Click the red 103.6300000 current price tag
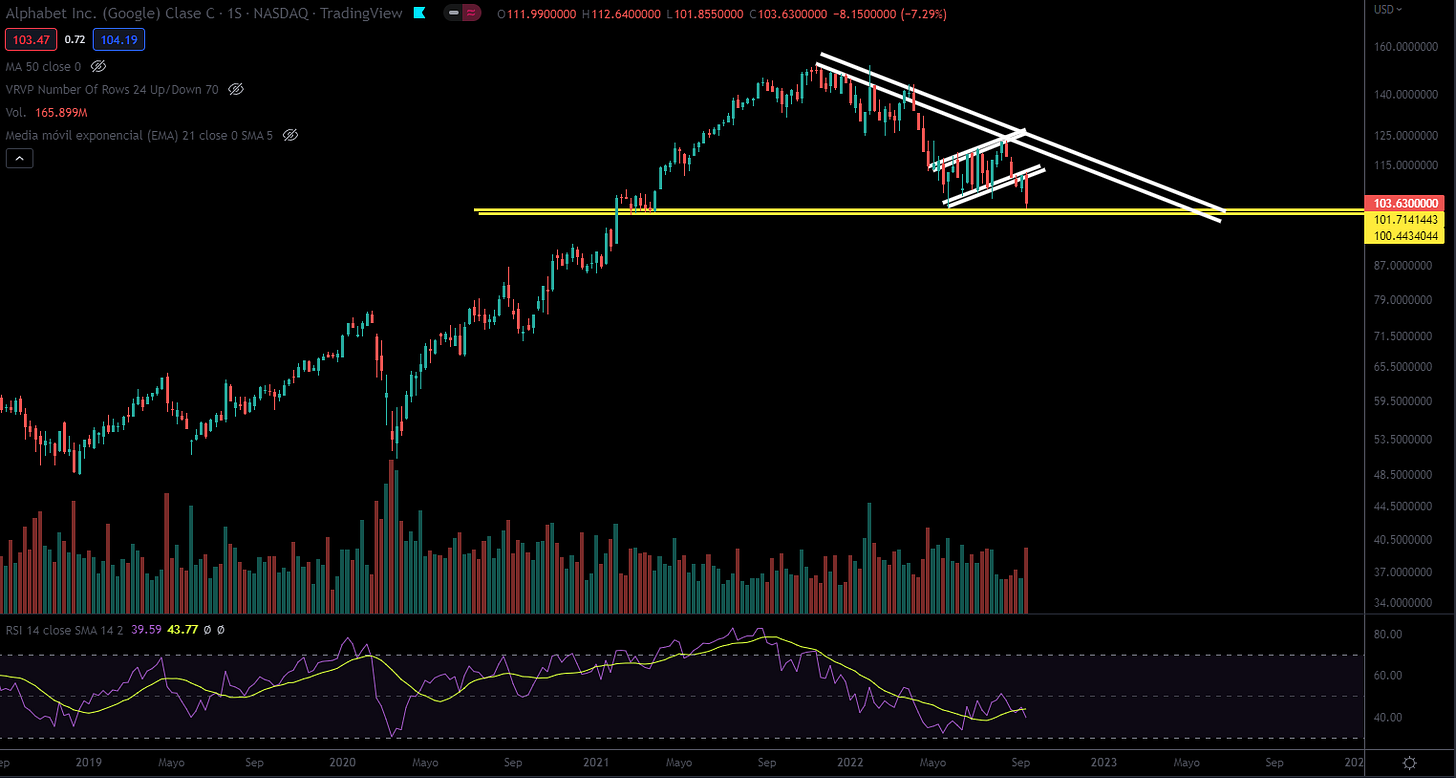Viewport: 1456px width, 778px height. [1405, 203]
